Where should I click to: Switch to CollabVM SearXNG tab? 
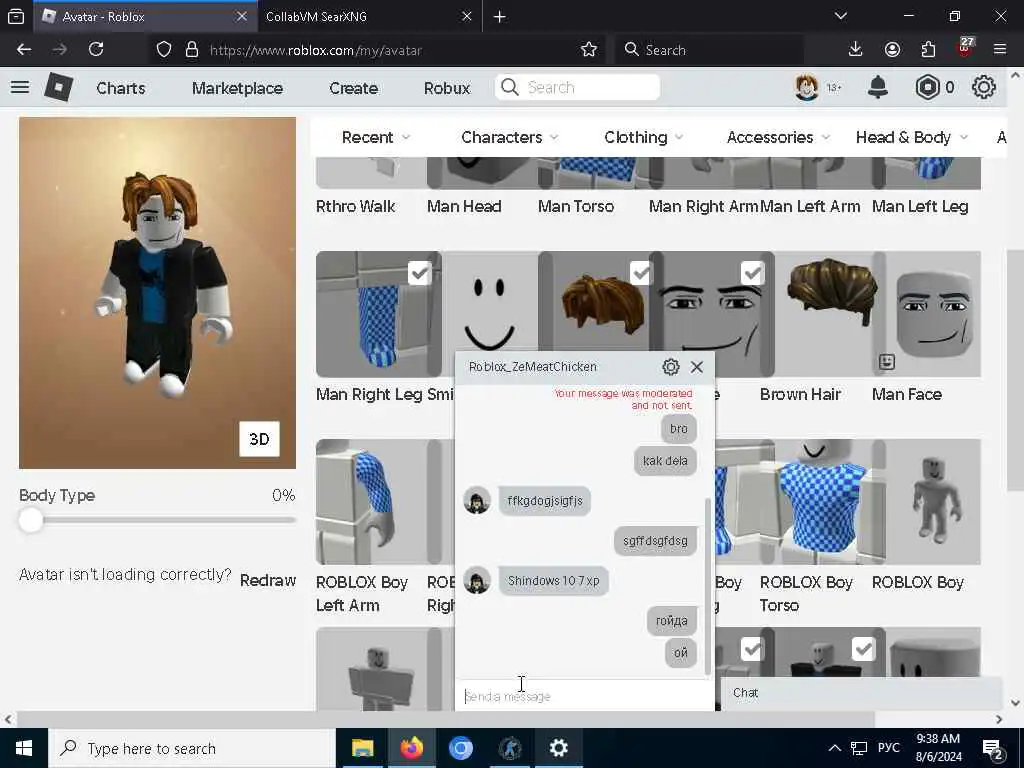[369, 17]
